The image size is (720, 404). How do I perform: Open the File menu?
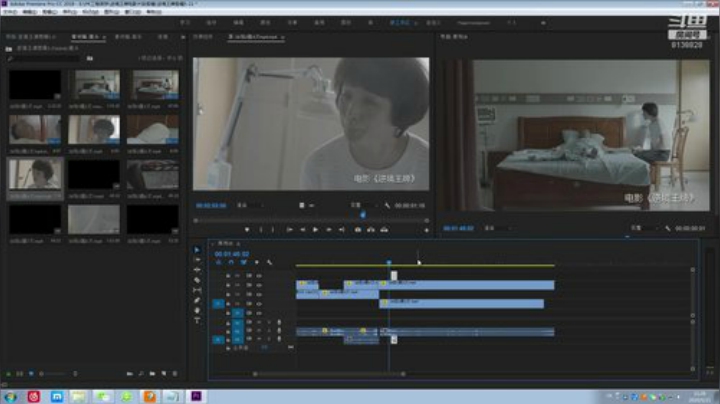(10, 11)
